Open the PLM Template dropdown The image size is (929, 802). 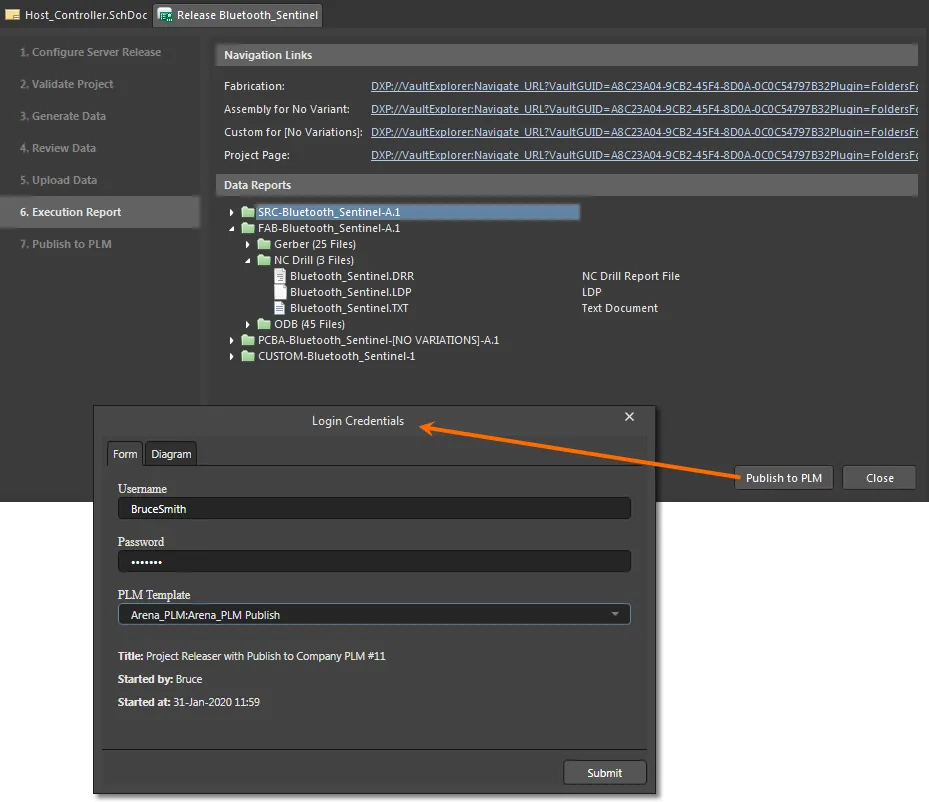[x=614, y=614]
